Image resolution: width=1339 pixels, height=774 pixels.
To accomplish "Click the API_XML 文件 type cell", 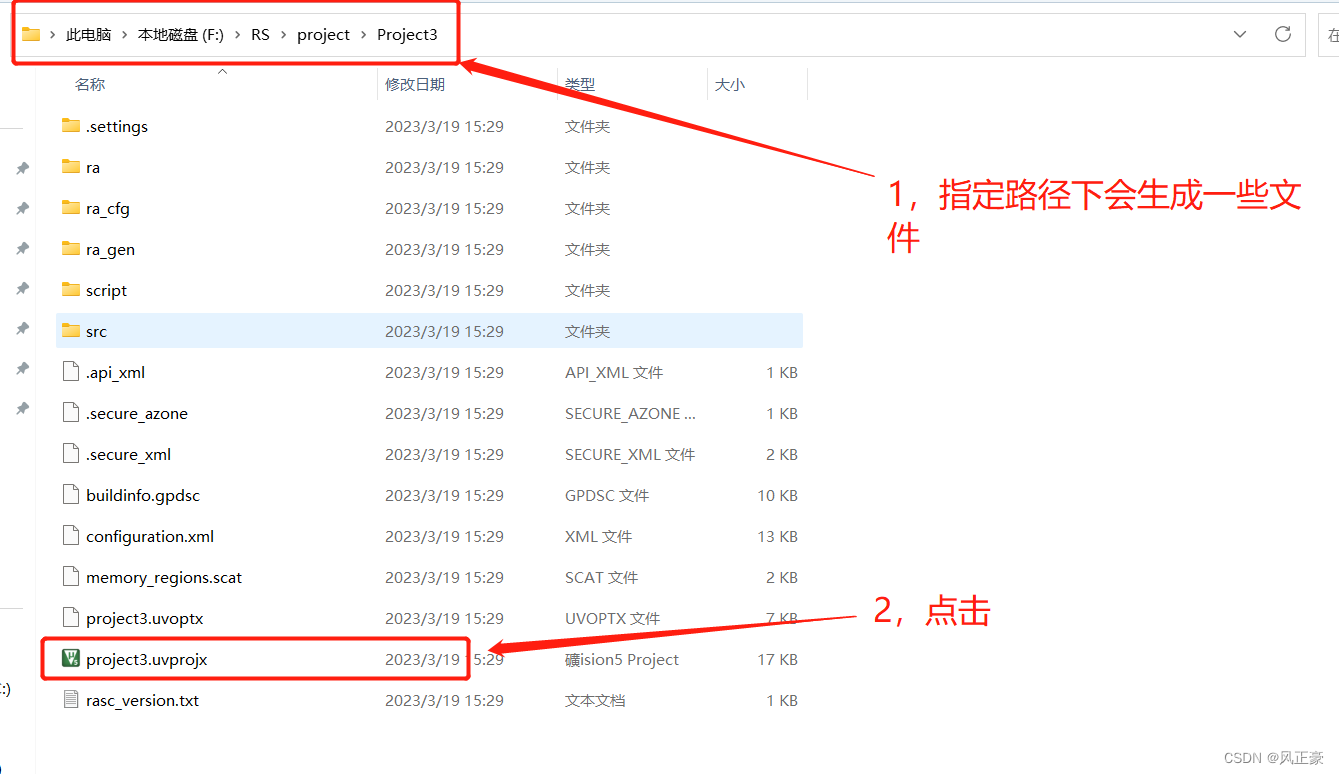I will pyautogui.click(x=614, y=373).
